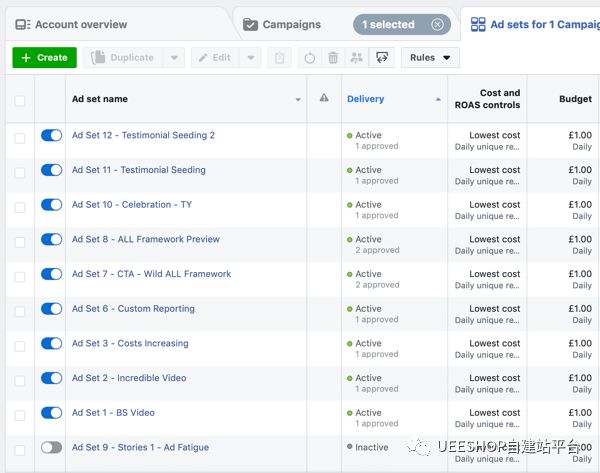Open Ad Set 6 - Custom Reporting link
Viewport: 600px width, 473px height.
pos(133,309)
